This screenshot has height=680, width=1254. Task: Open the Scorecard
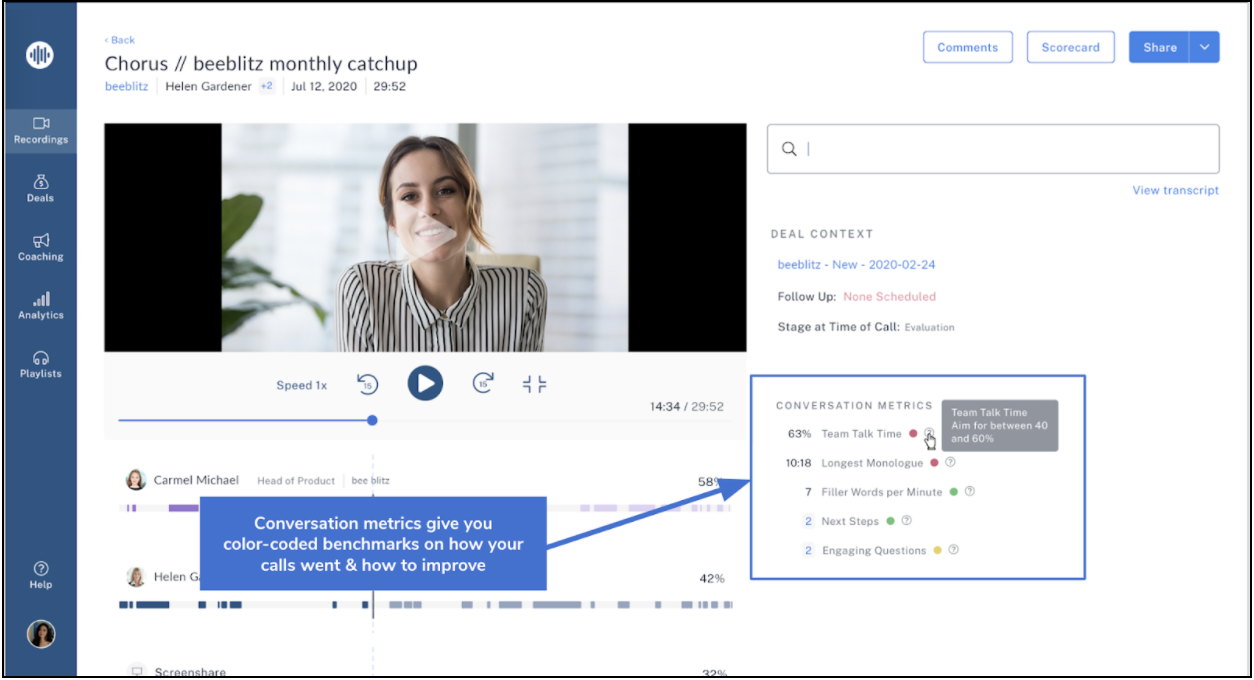point(1070,47)
